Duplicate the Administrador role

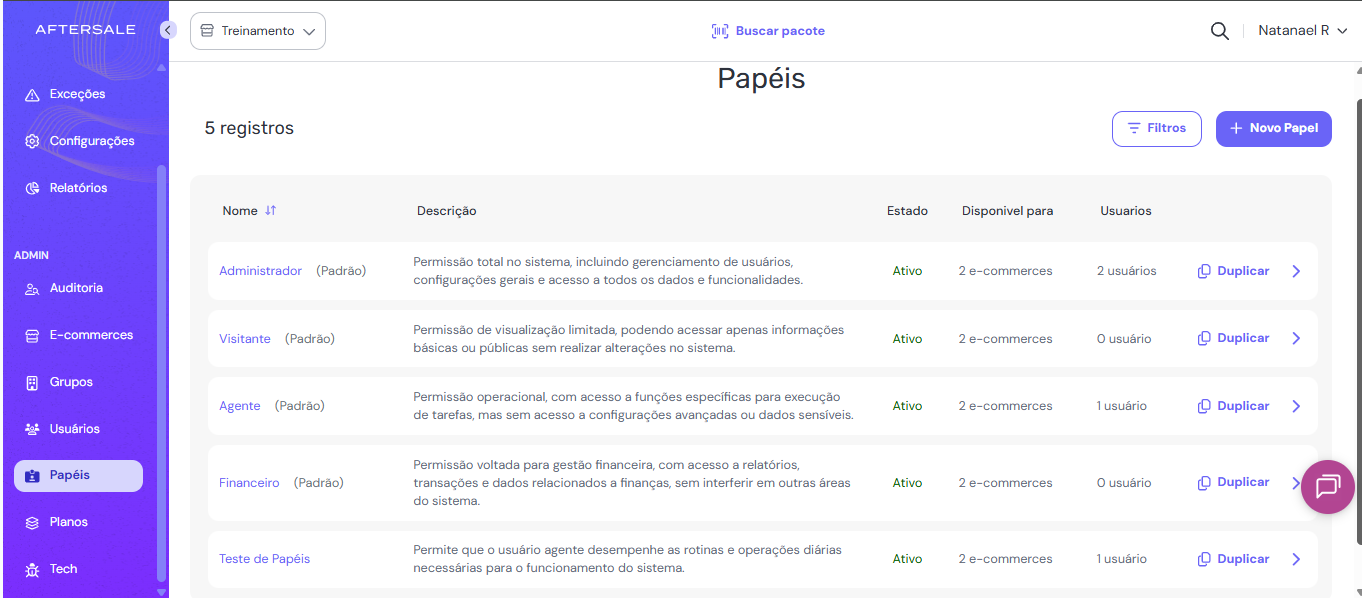1233,271
